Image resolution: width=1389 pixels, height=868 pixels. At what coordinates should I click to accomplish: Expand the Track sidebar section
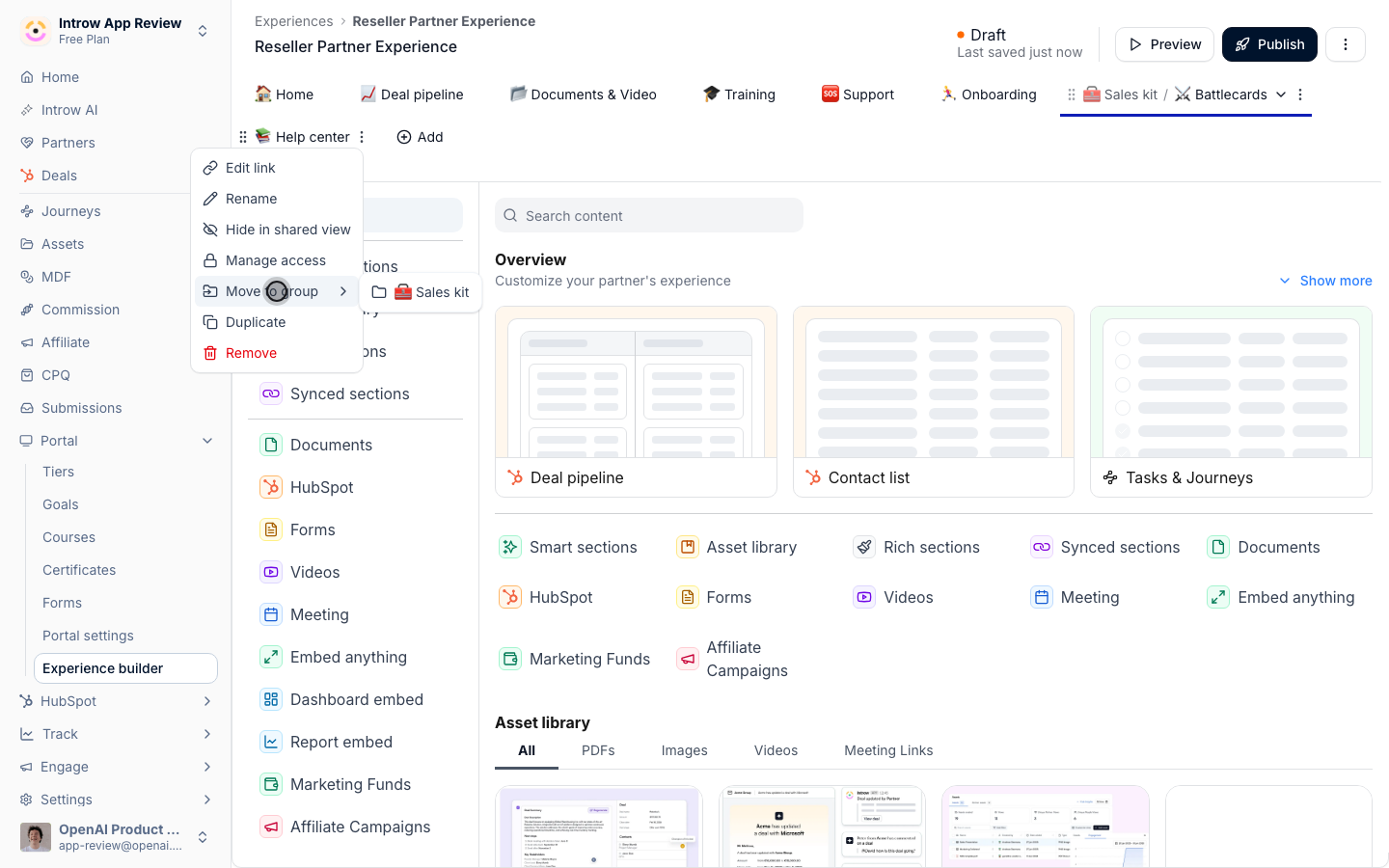207,734
